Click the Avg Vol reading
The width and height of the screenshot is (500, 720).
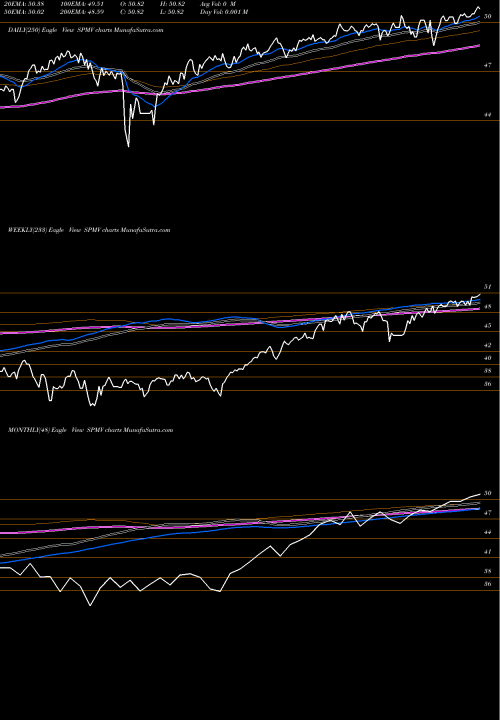[x=218, y=4]
